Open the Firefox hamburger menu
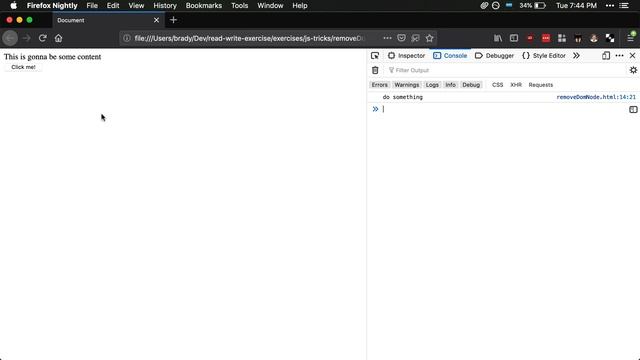This screenshot has width=640, height=360. click(631, 38)
